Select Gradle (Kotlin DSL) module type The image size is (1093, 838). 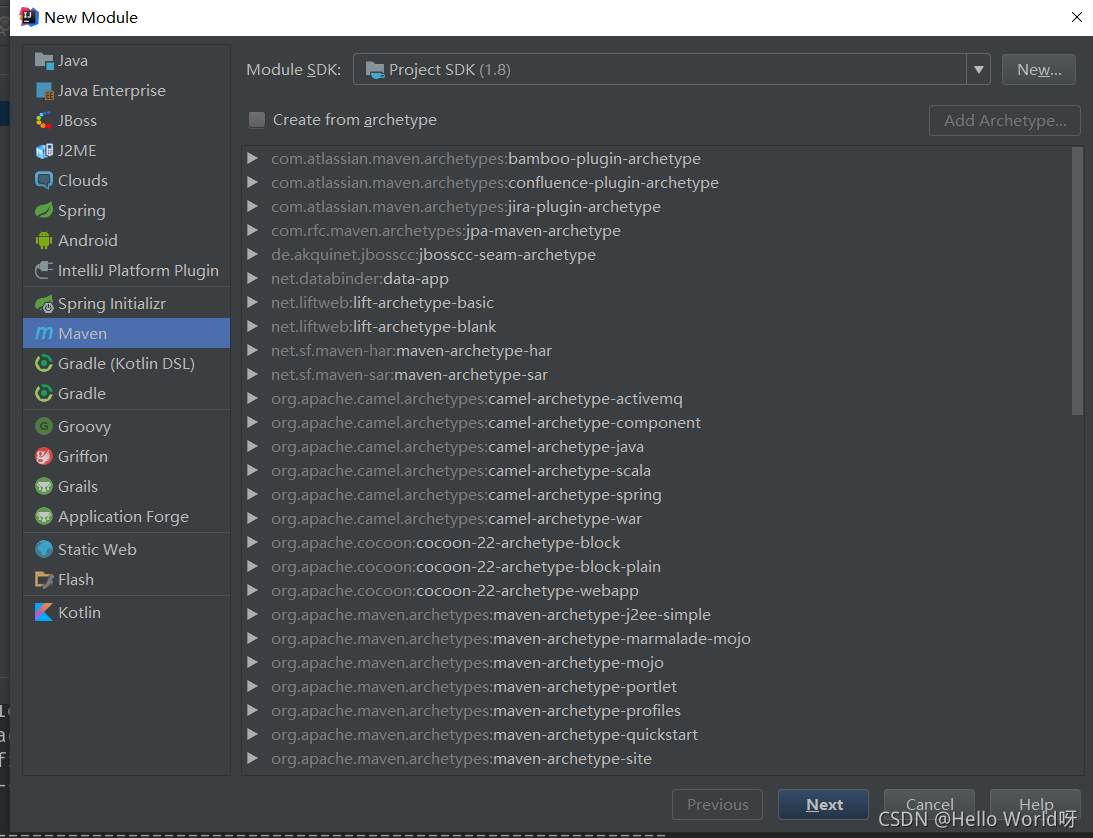(x=126, y=363)
